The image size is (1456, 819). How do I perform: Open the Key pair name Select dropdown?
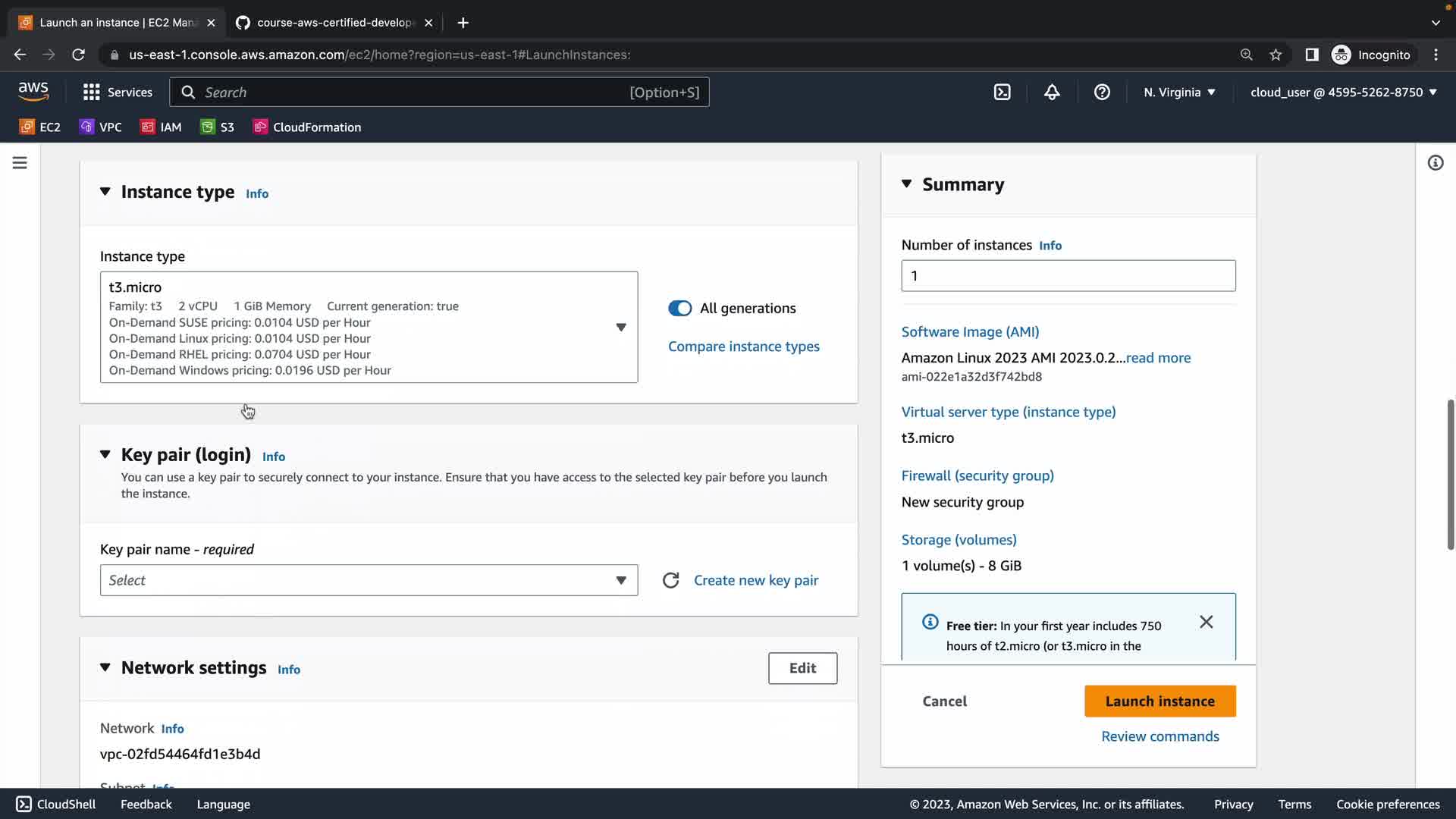369,580
